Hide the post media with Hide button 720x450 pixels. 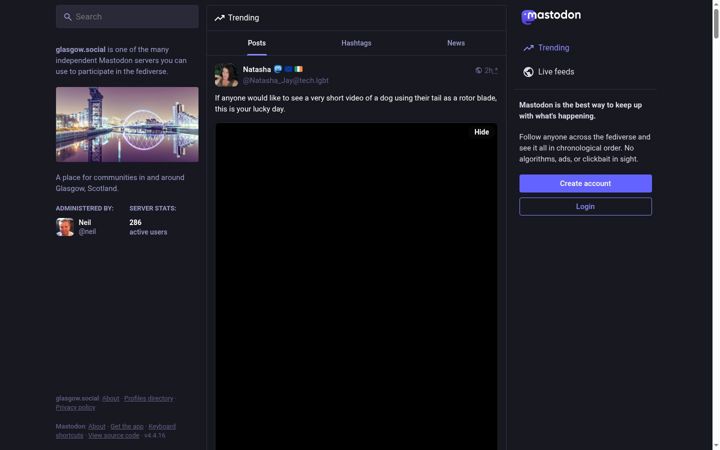tap(481, 132)
